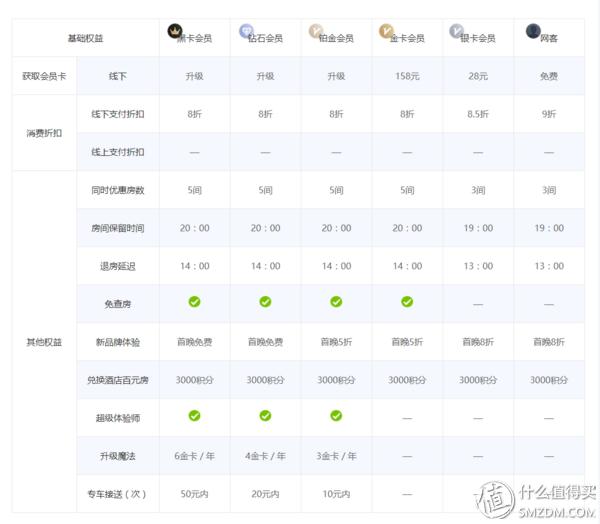The image size is (600, 524).
Task: Click the 免查房 checkmark for 黑卡会员
Action: [x=194, y=302]
